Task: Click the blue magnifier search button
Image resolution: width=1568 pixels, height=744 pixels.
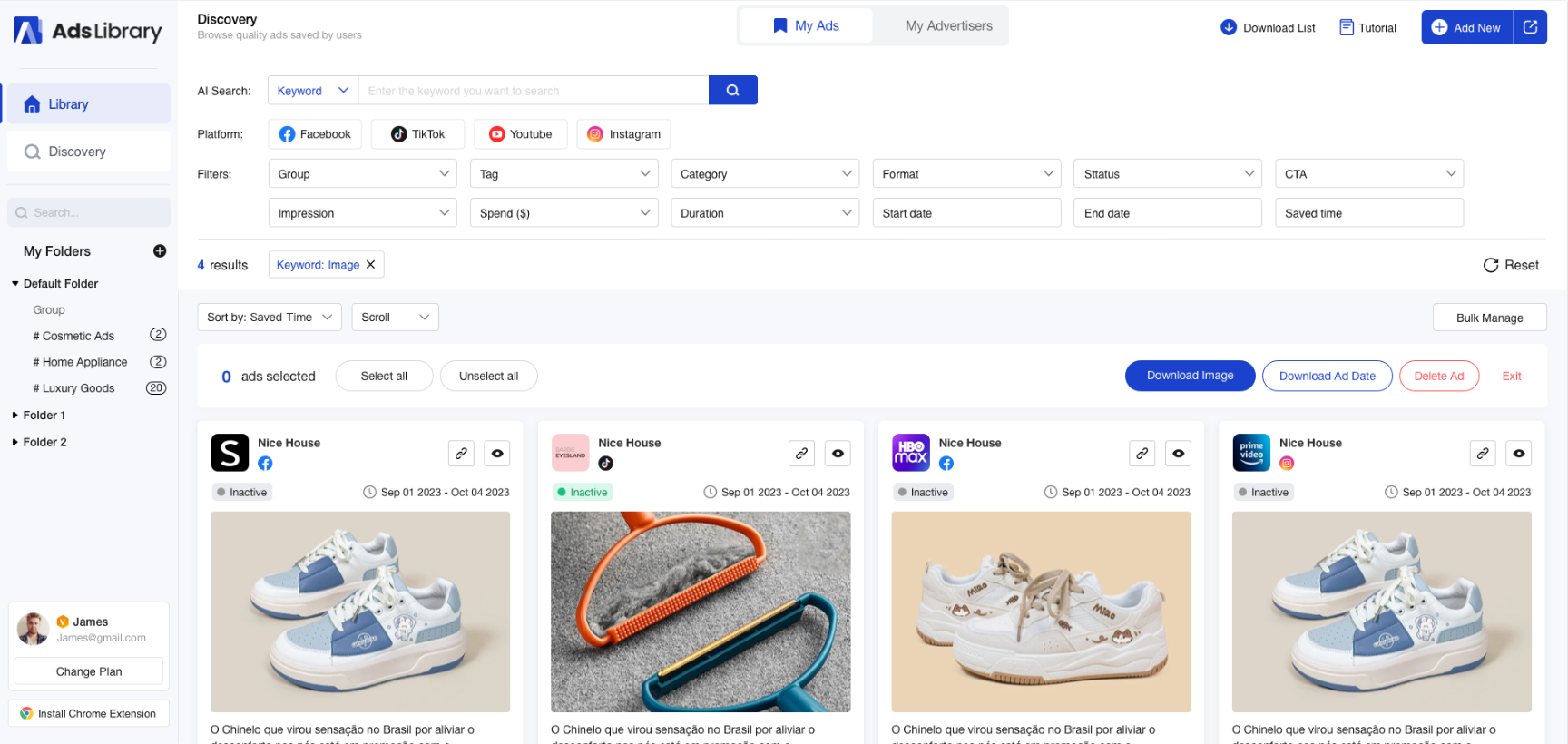Action: (x=732, y=91)
